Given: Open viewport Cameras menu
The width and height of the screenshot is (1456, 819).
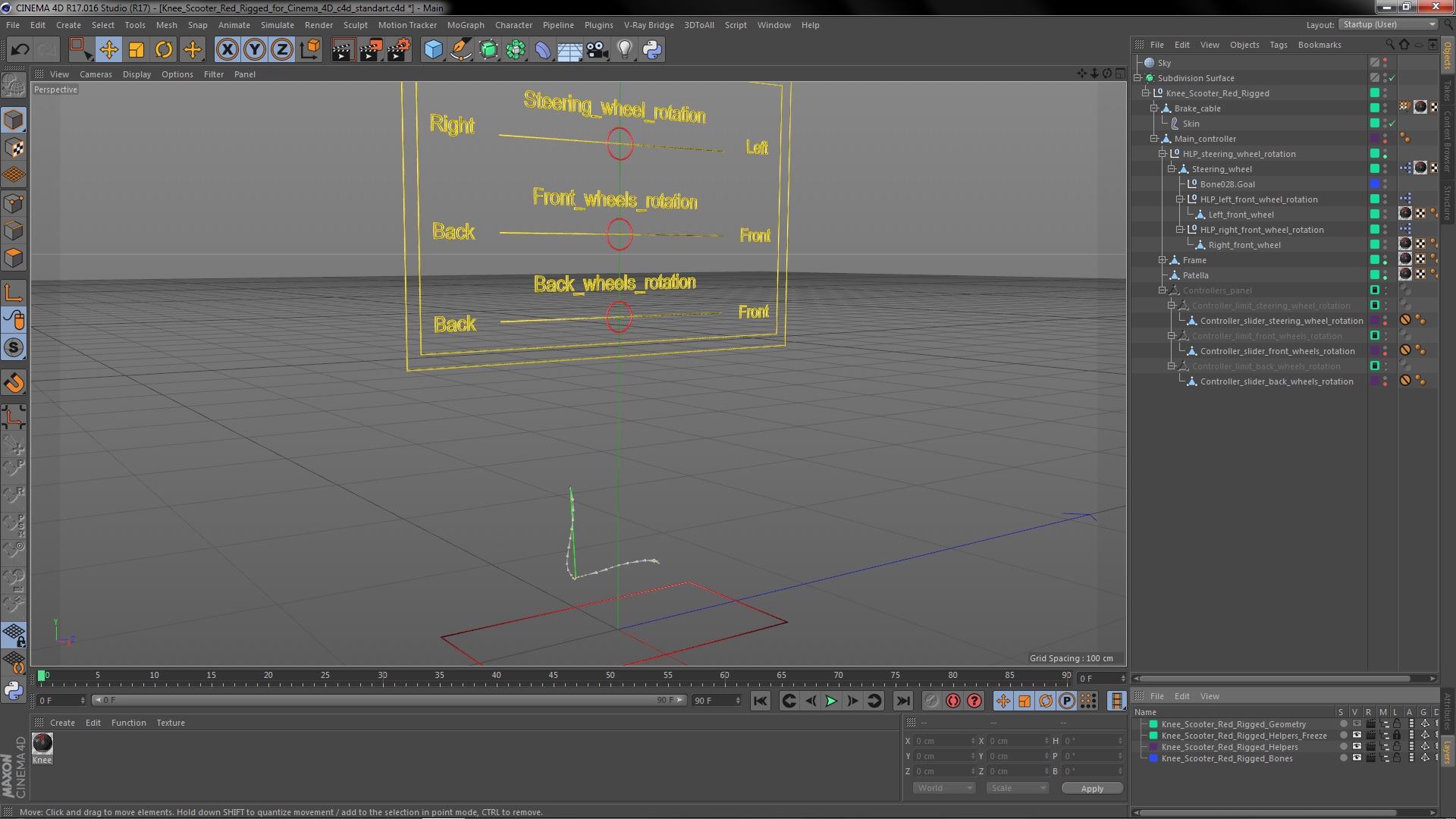Looking at the screenshot, I should coord(96,74).
